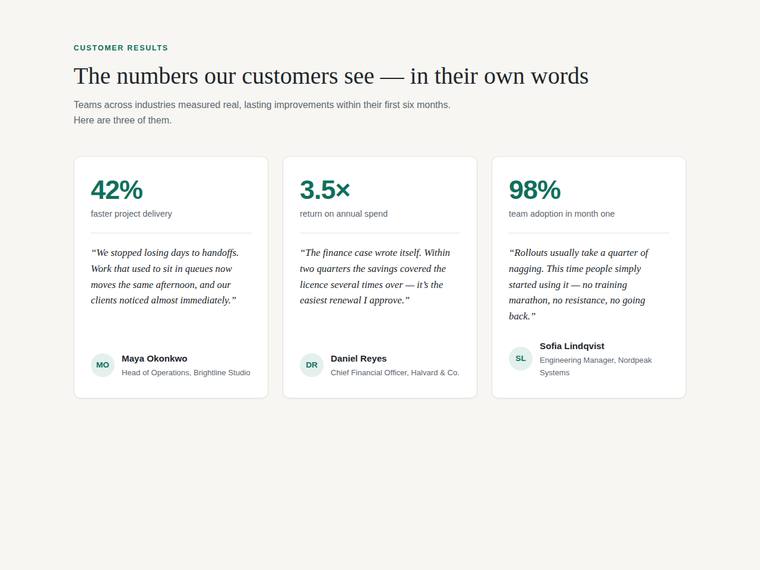Click Maya Okonkwo's name
Image resolution: width=760 pixels, height=570 pixels.
pos(154,359)
